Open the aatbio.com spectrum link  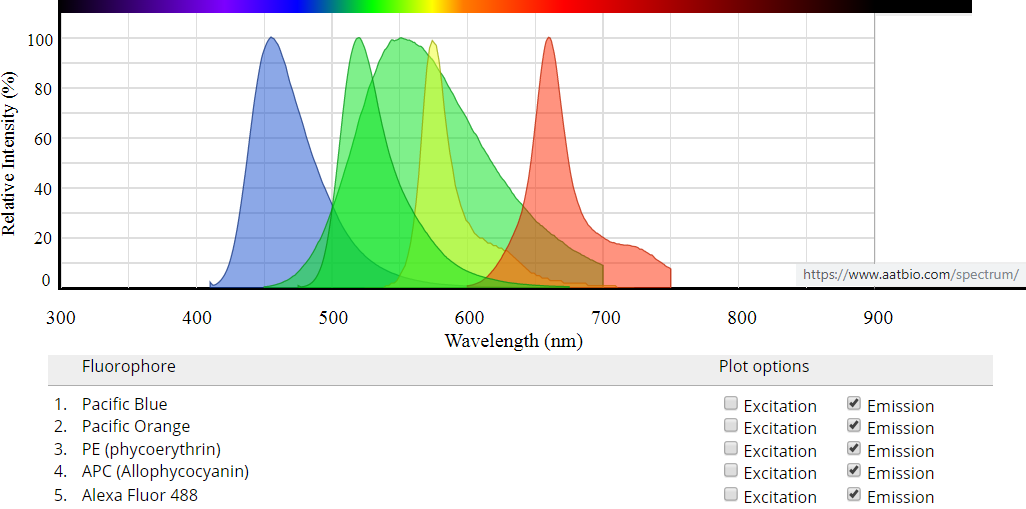[910, 274]
